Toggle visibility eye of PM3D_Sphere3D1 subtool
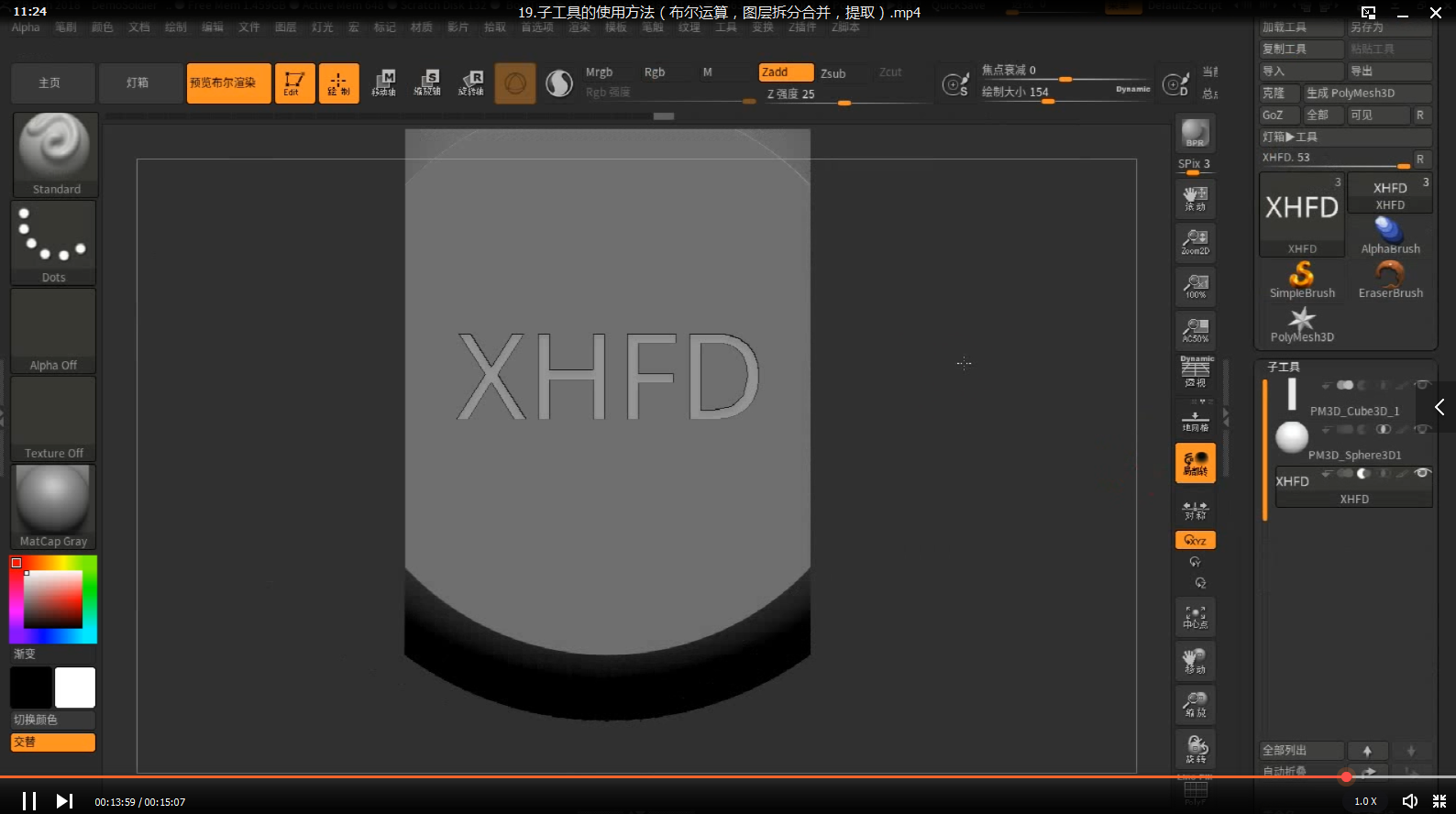Screen dimensions: 1456x814 coord(1422,429)
